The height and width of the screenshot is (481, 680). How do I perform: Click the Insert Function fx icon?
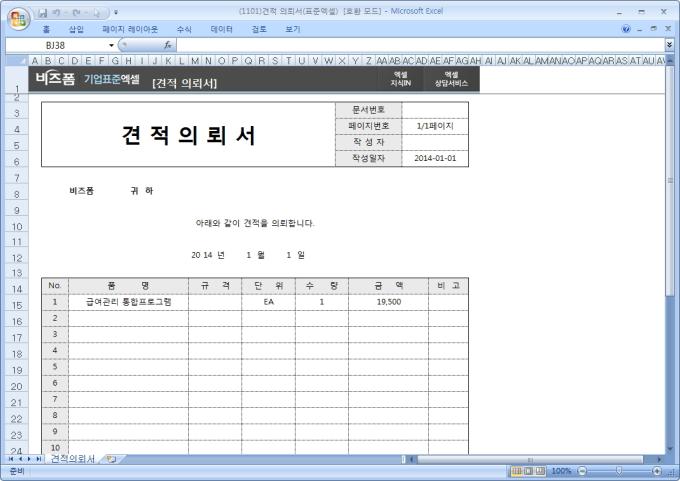(x=168, y=45)
